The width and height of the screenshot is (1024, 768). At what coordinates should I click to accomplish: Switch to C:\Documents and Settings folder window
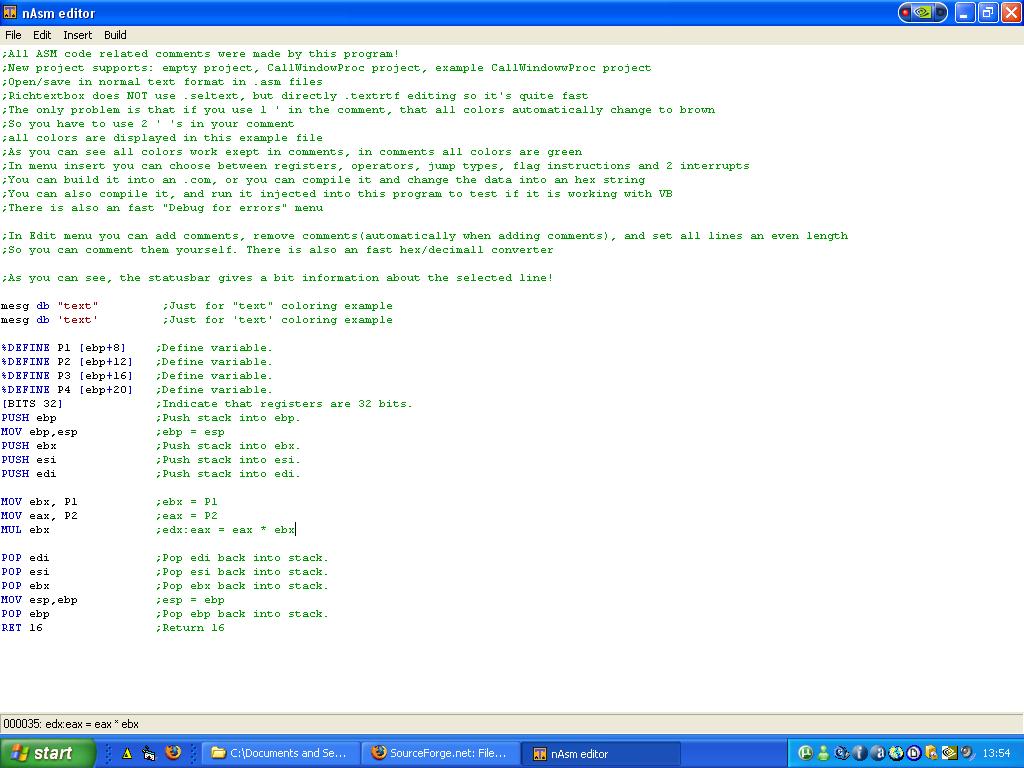pos(280,753)
